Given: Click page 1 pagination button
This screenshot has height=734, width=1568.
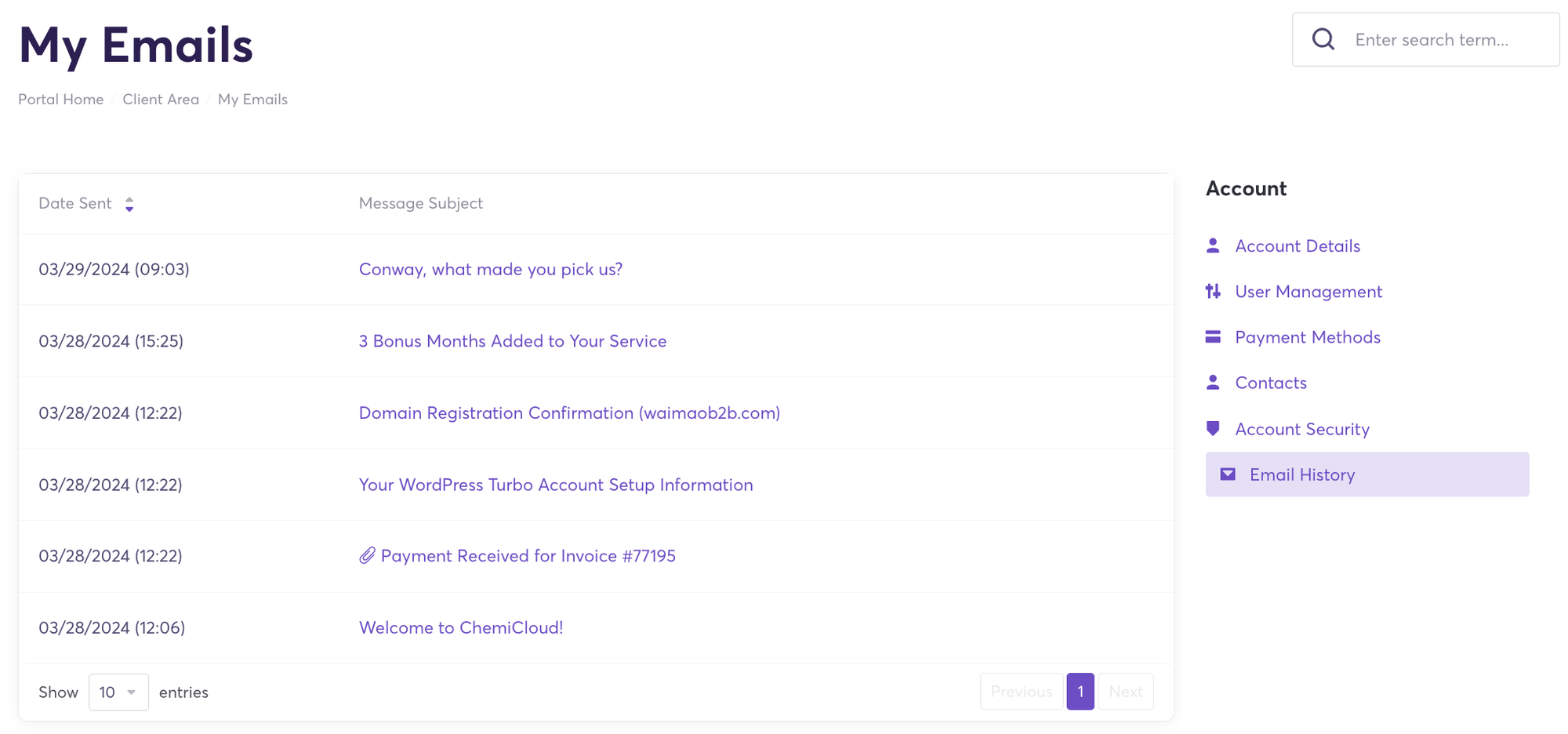Looking at the screenshot, I should (x=1080, y=692).
